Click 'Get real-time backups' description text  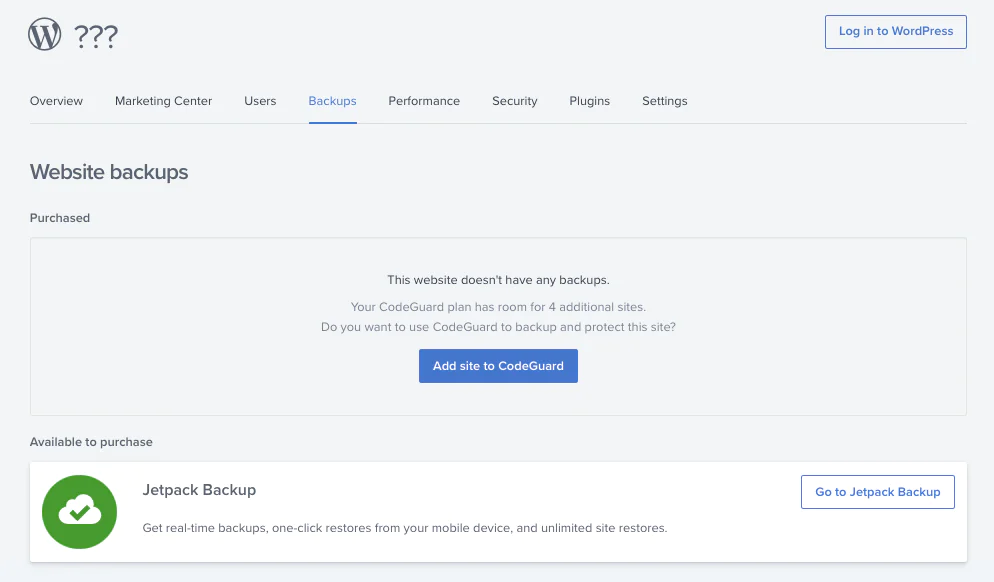click(x=405, y=528)
